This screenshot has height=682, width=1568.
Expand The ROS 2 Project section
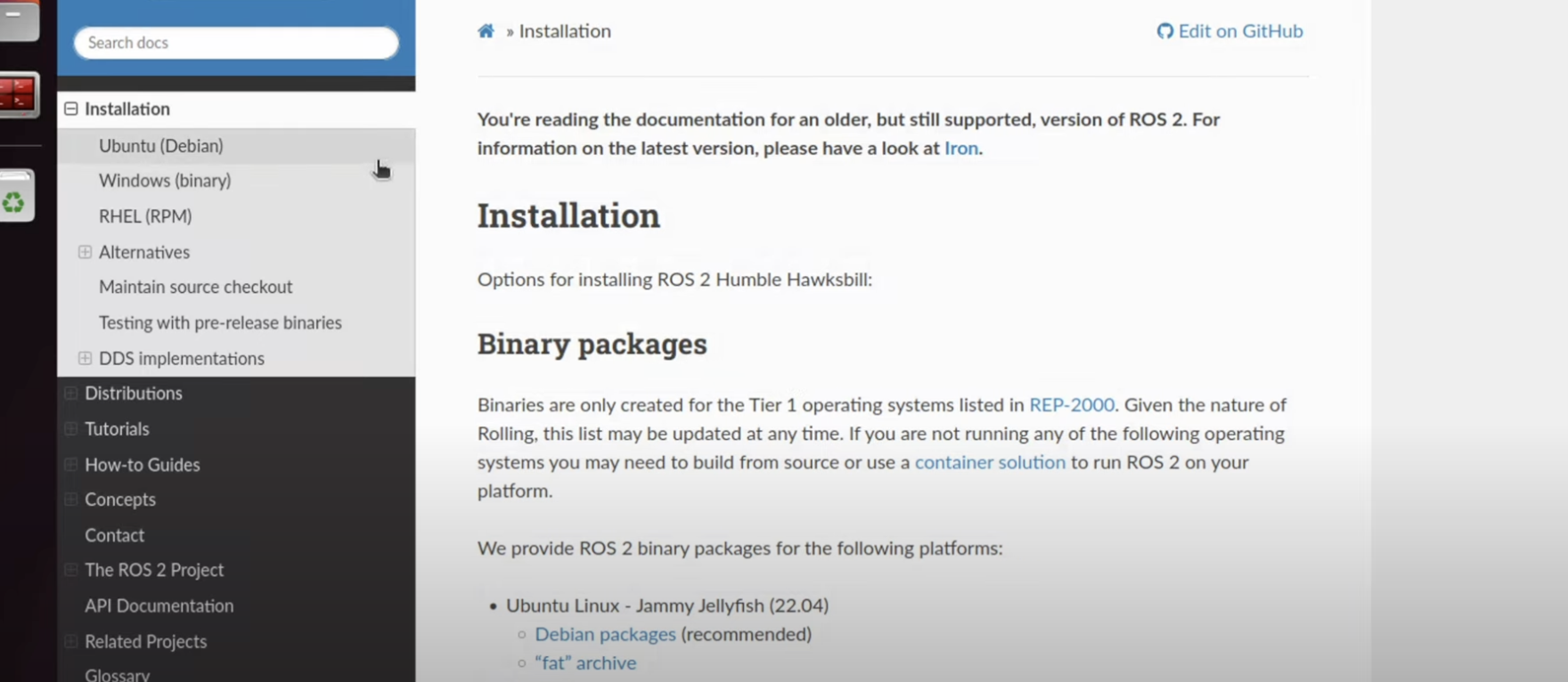pyautogui.click(x=70, y=570)
